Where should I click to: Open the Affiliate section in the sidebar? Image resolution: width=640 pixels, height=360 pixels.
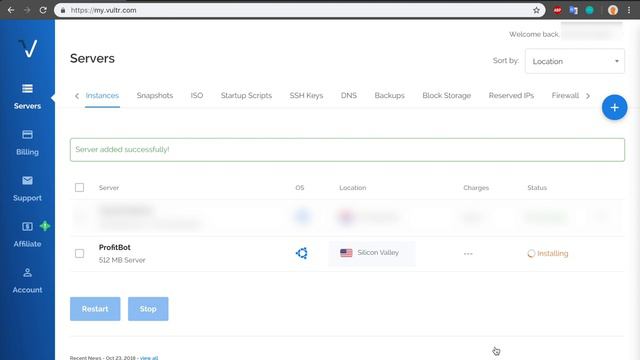click(x=27, y=235)
